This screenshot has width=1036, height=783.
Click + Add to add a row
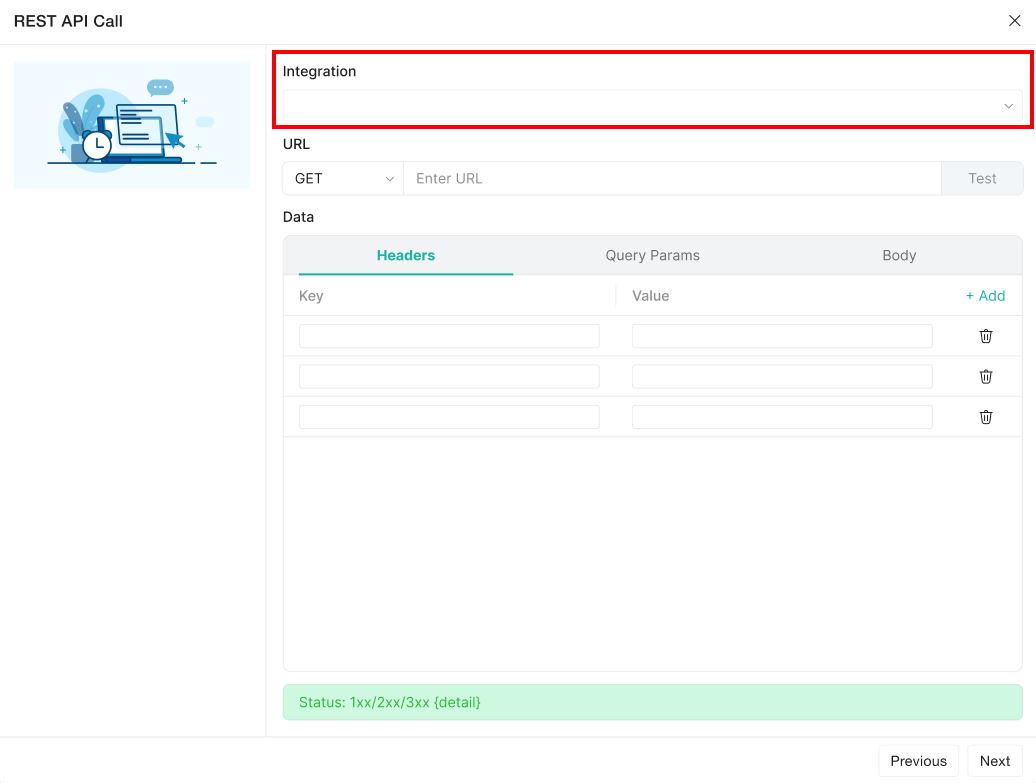point(985,296)
